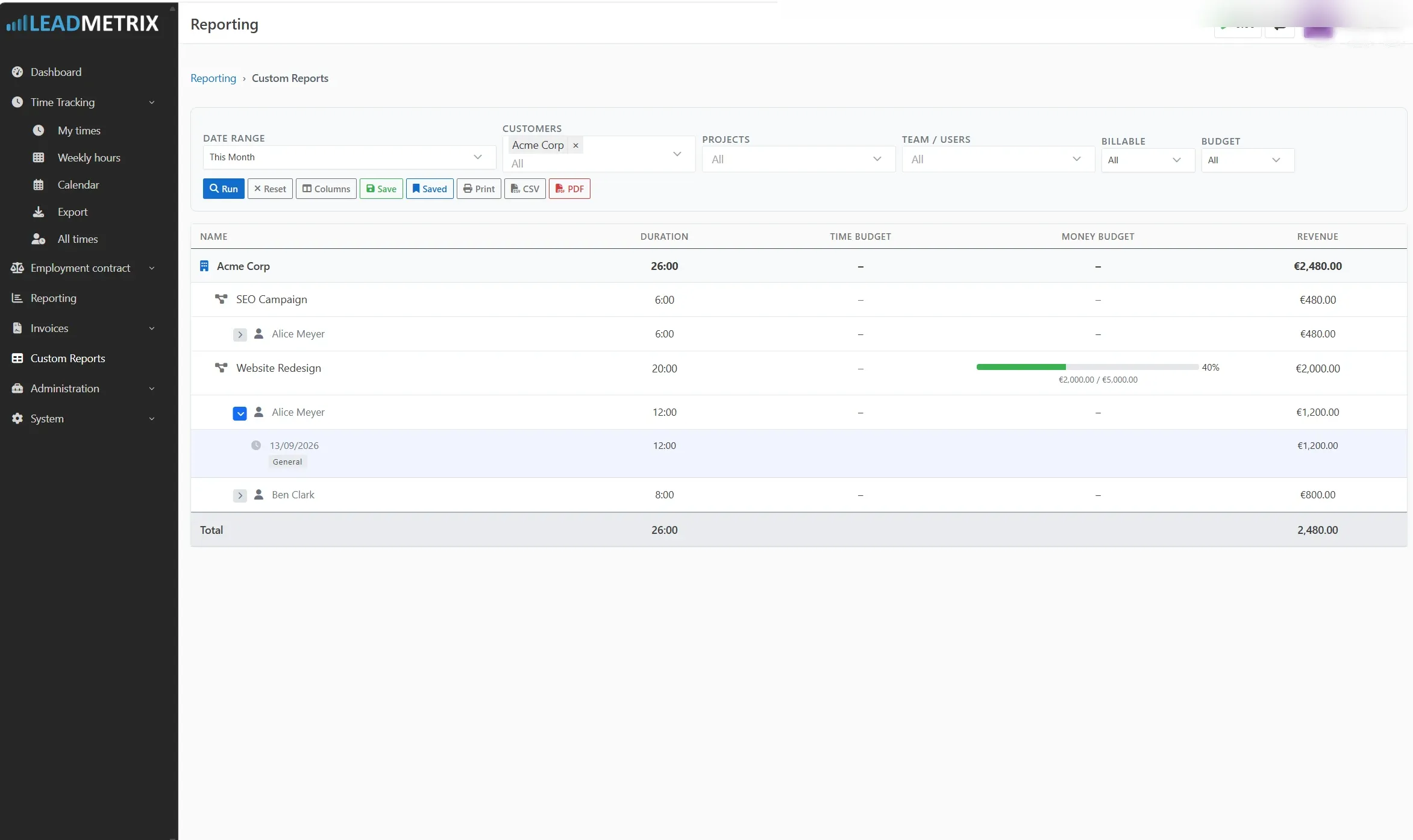Click the System gear icon
The height and width of the screenshot is (840, 1413).
17,418
